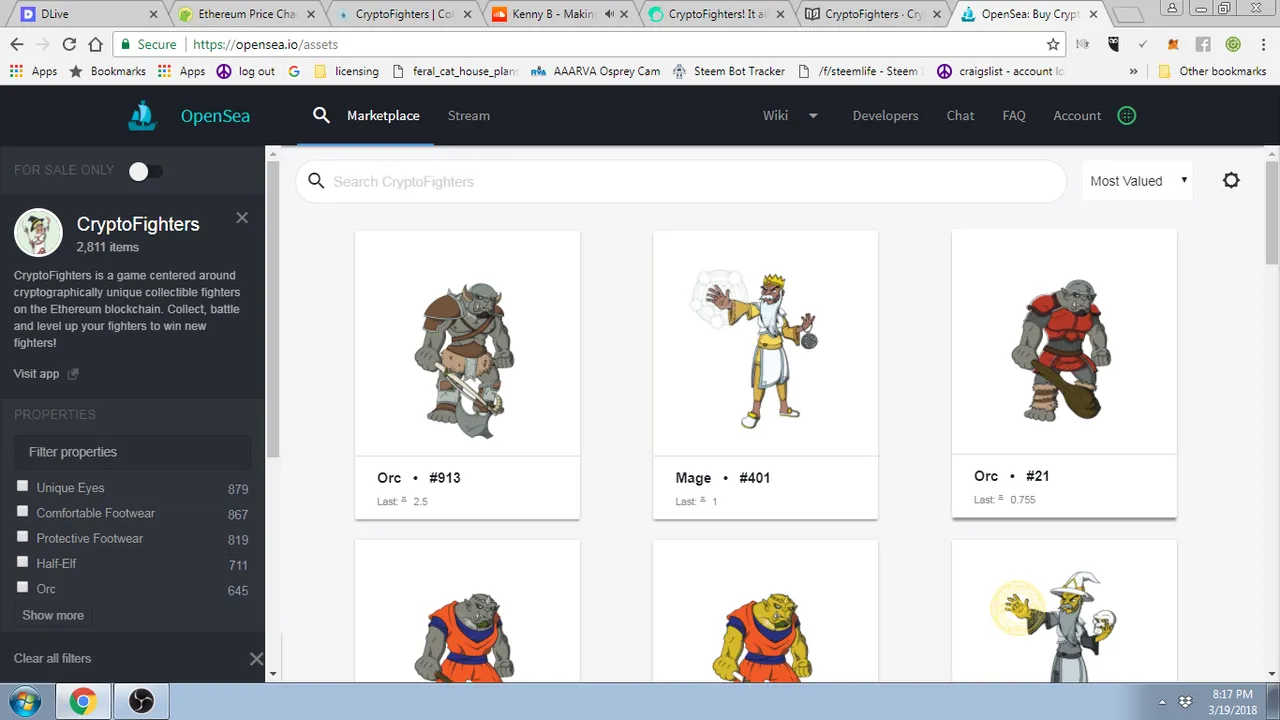Open the Other bookmarks folder
Image resolution: width=1280 pixels, height=720 pixels.
click(x=1212, y=71)
